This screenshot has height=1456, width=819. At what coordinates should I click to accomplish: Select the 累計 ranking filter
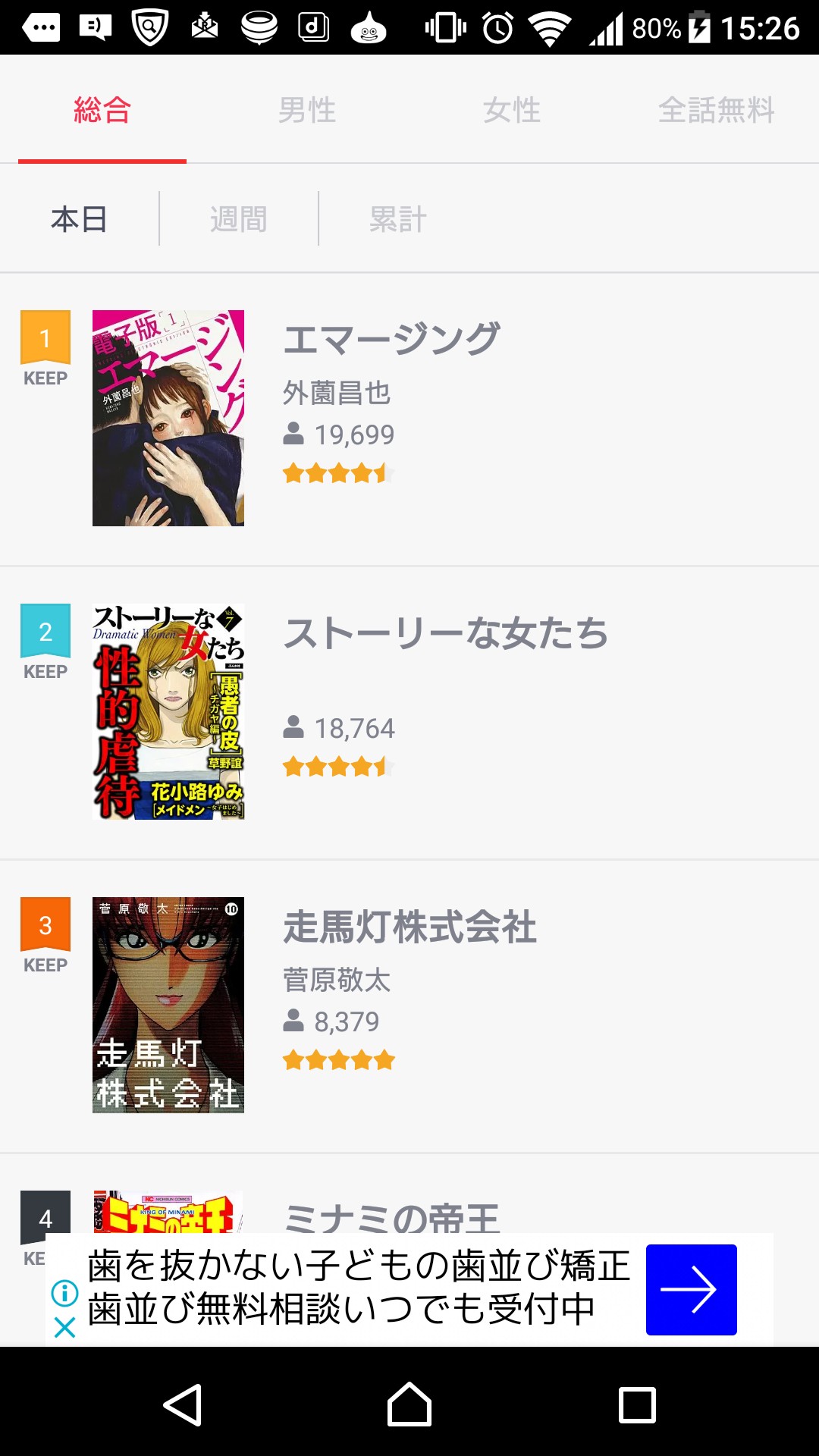click(398, 220)
